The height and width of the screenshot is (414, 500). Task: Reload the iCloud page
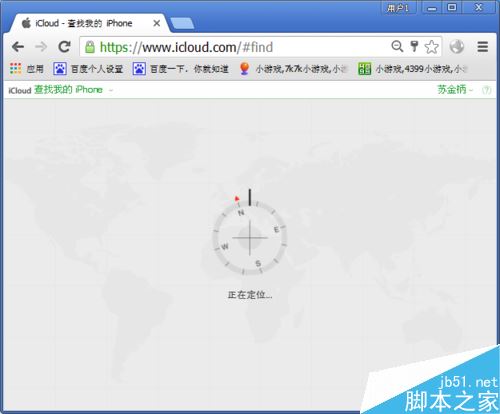point(64,47)
